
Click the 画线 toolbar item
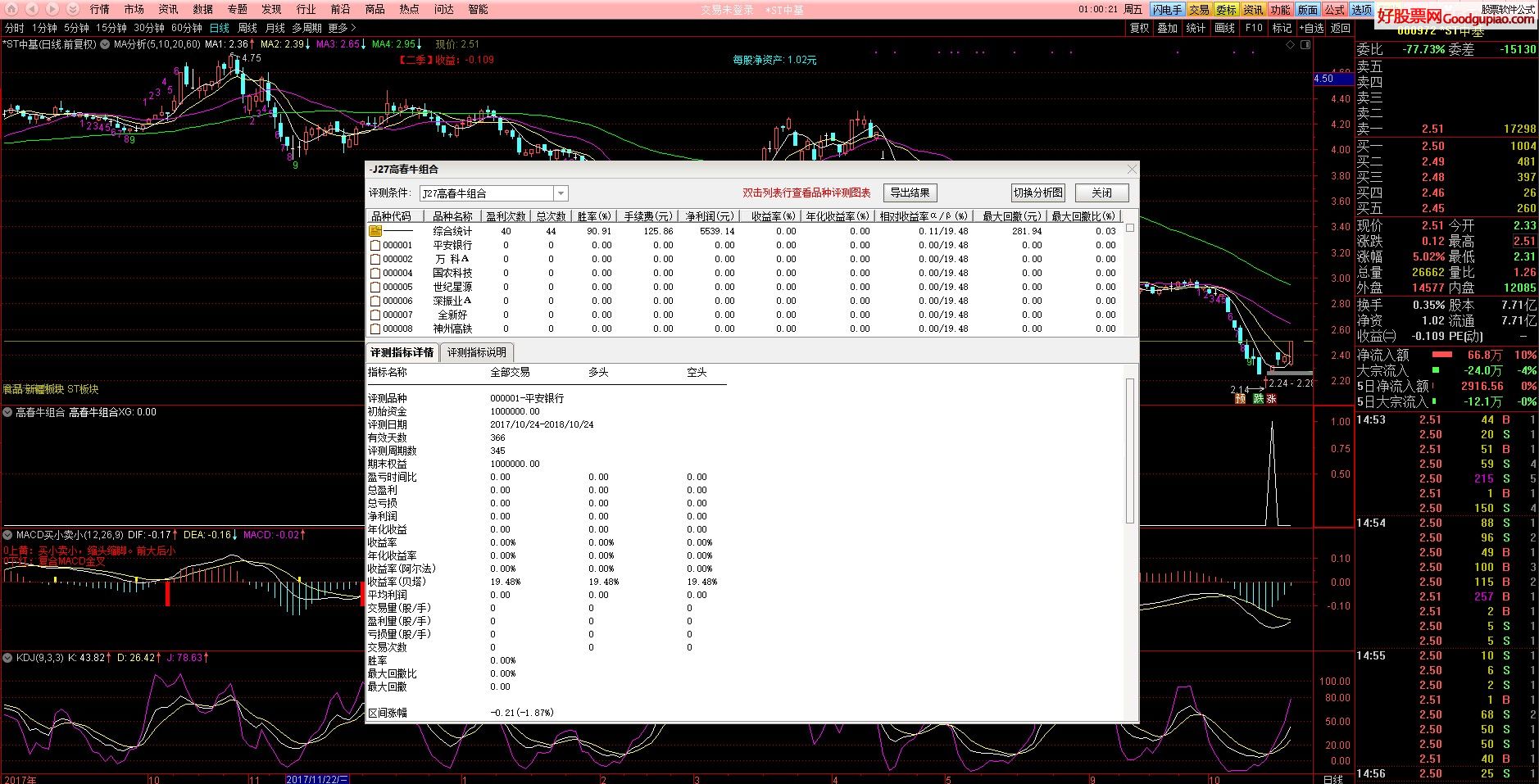pos(1224,28)
